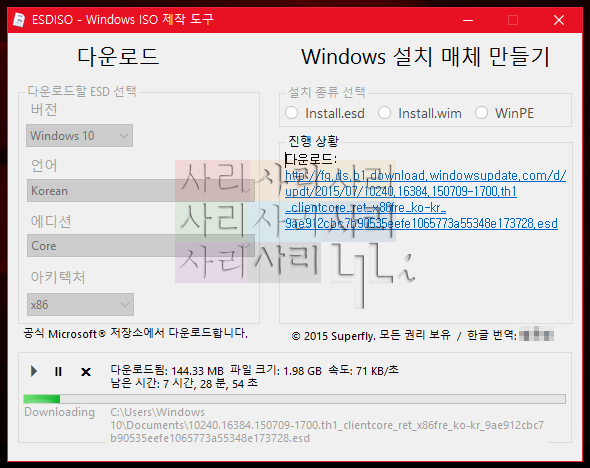Click the '아키텍처' label
This screenshot has height=468, width=590.
[58, 277]
